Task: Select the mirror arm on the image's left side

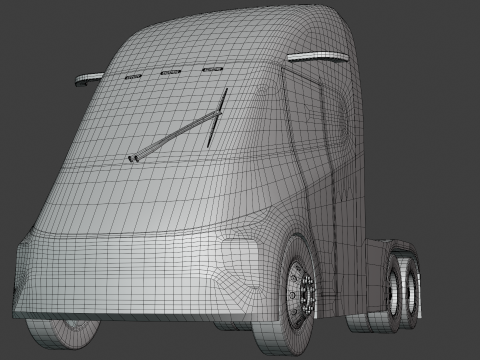Action: 89,79
